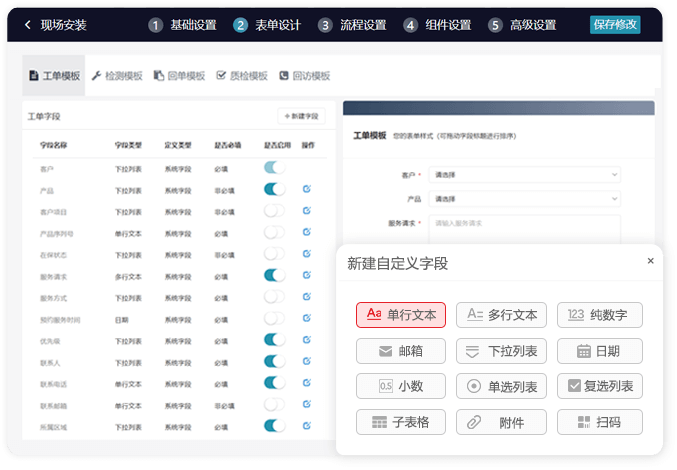
Task: Choose the 子表格 field type
Action: click(401, 422)
